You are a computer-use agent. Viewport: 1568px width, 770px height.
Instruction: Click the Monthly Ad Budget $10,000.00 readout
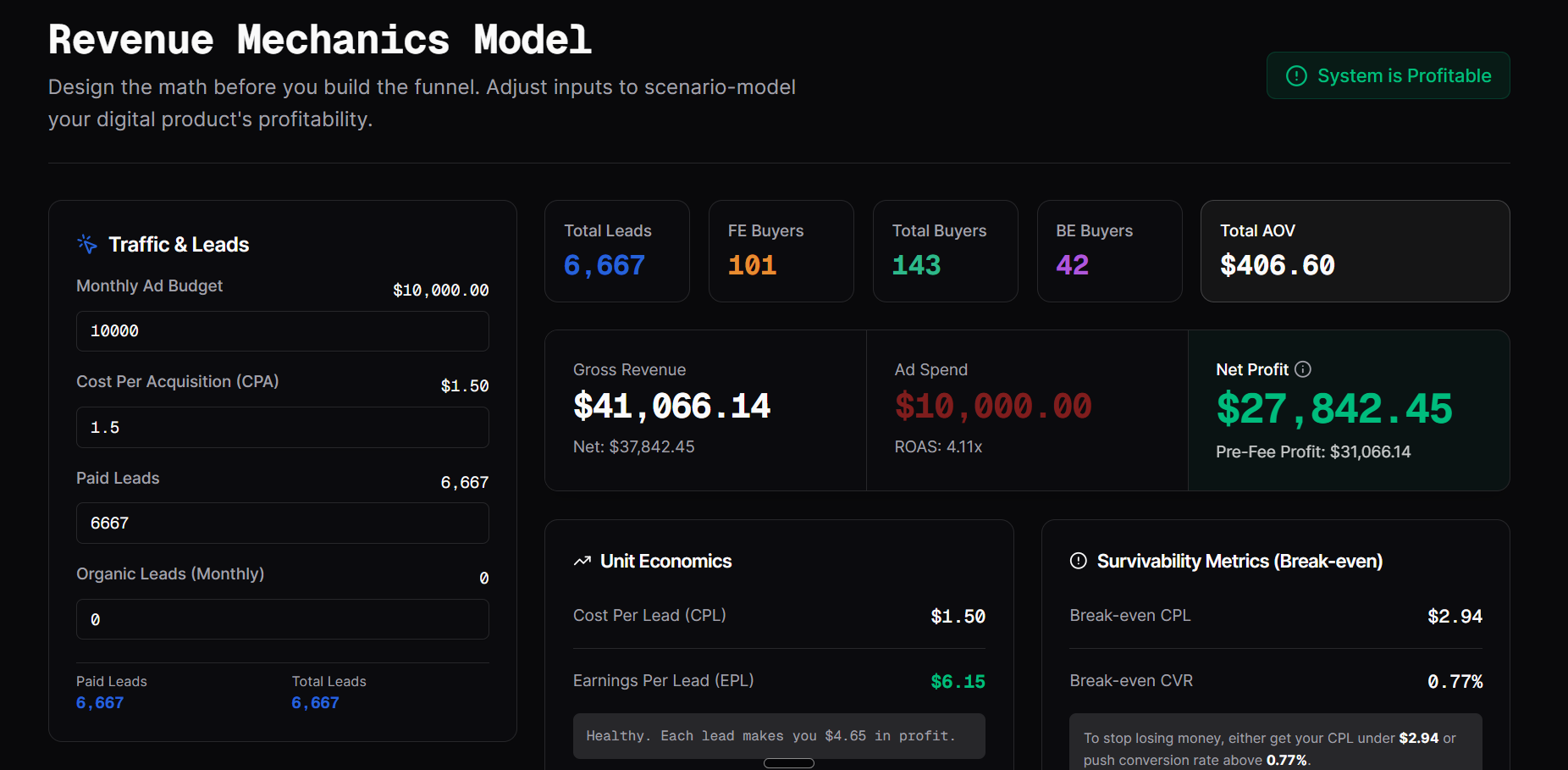pos(441,291)
